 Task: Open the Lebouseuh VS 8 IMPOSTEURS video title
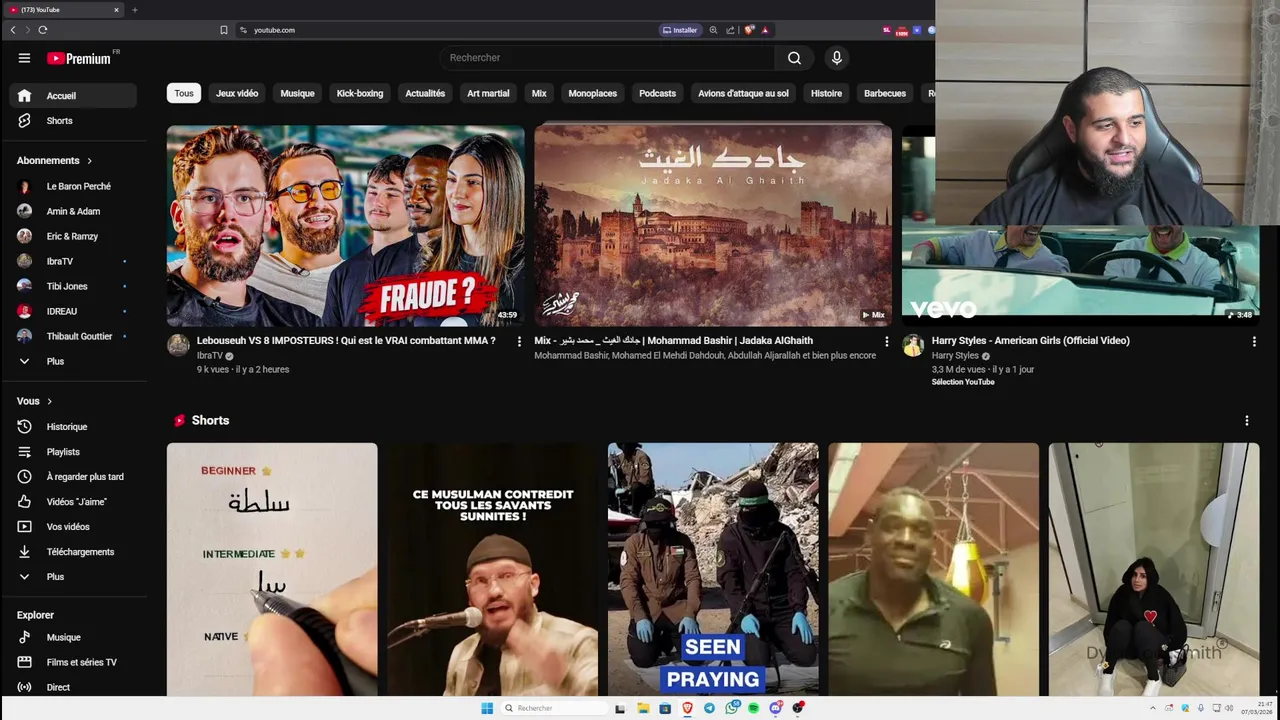click(346, 341)
